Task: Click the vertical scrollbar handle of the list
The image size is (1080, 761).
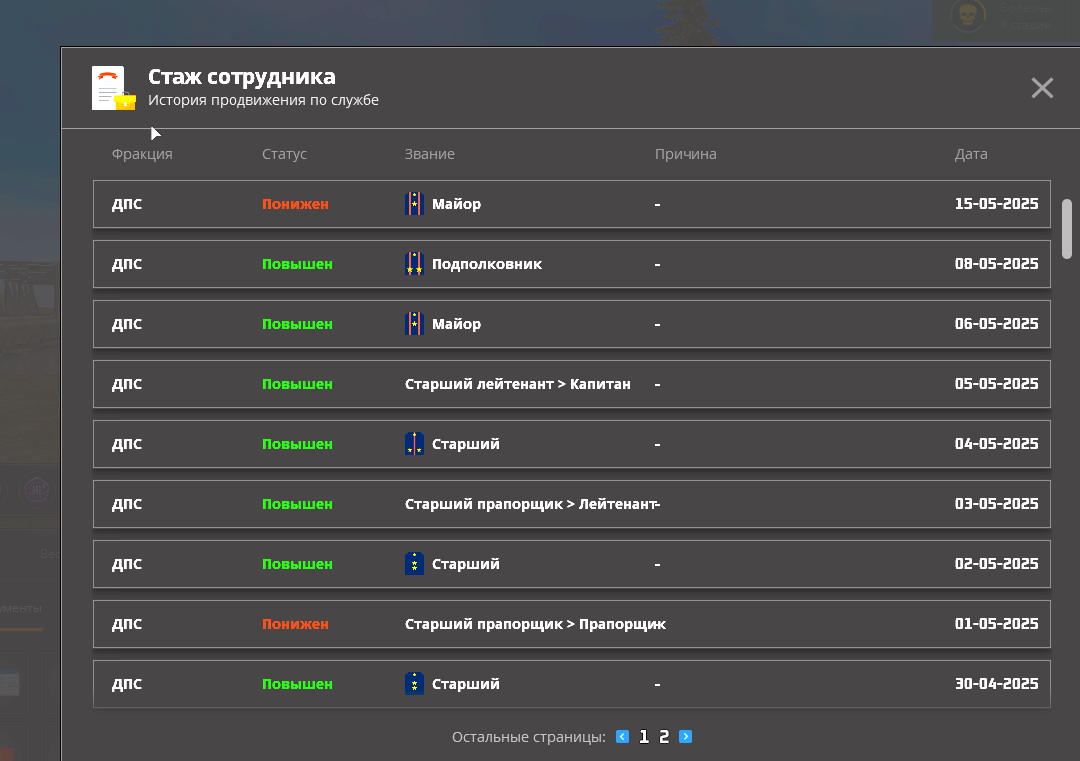Action: (x=1066, y=228)
